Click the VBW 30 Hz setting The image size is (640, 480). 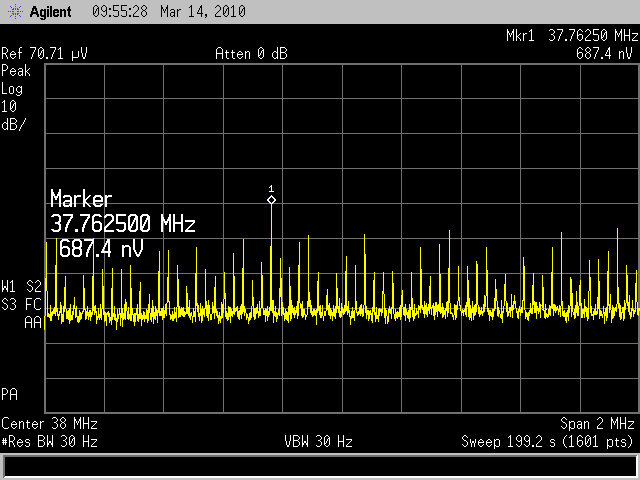tap(318, 441)
